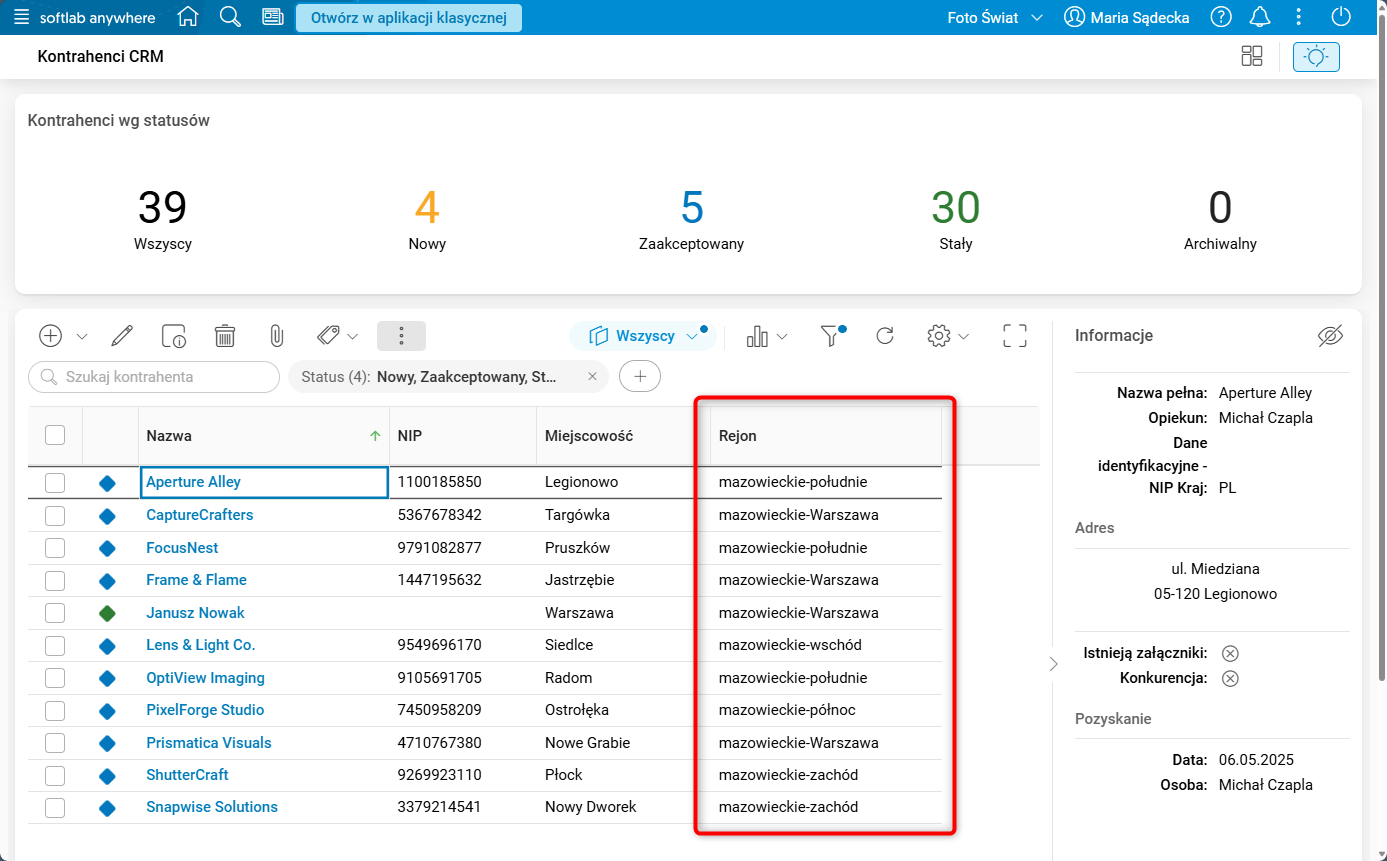Screen dimensions: 1387x861
Task: Open the Snapwise Solutions contractor link
Action: [212, 807]
